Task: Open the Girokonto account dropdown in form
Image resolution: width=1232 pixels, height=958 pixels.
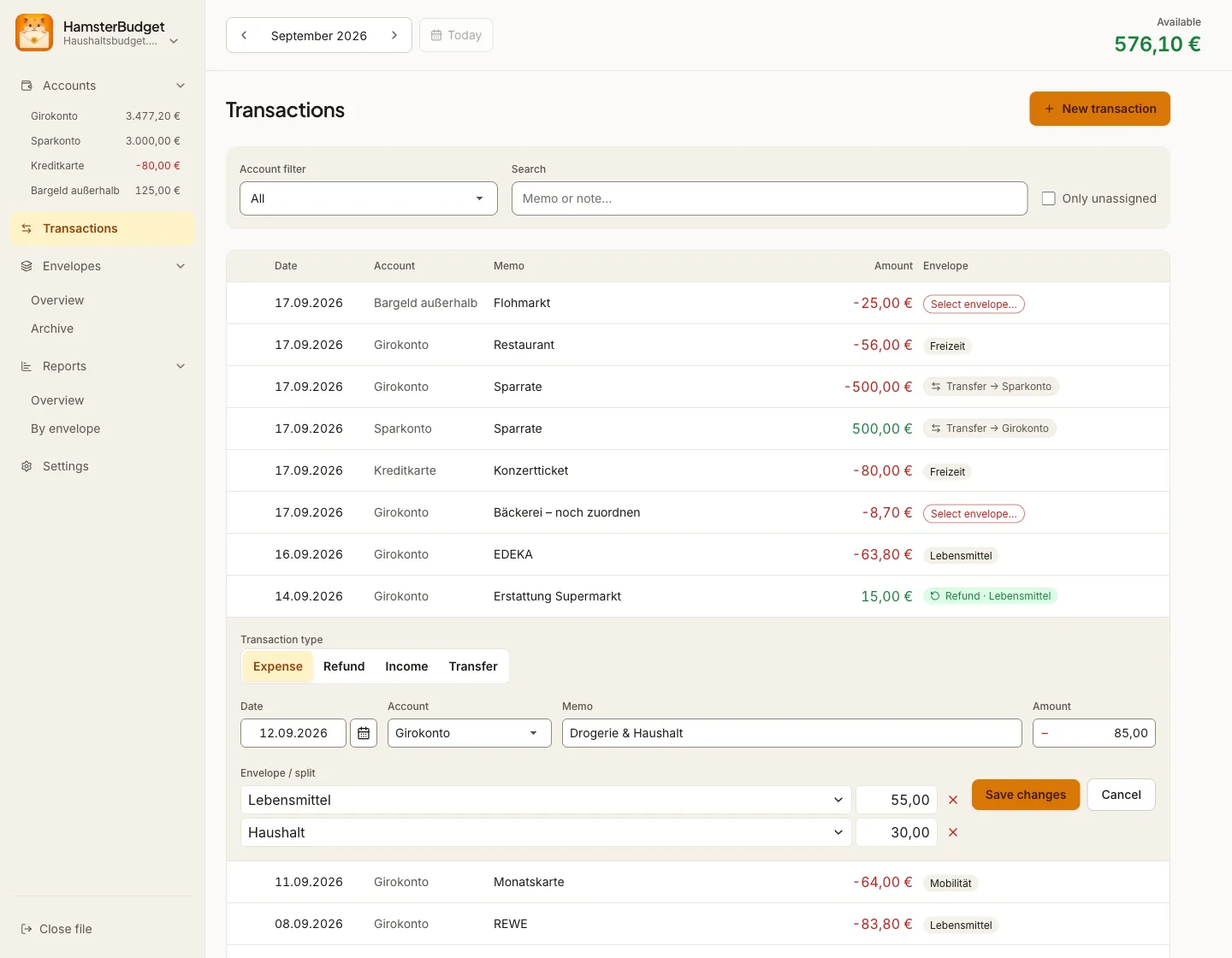Action: click(470, 733)
